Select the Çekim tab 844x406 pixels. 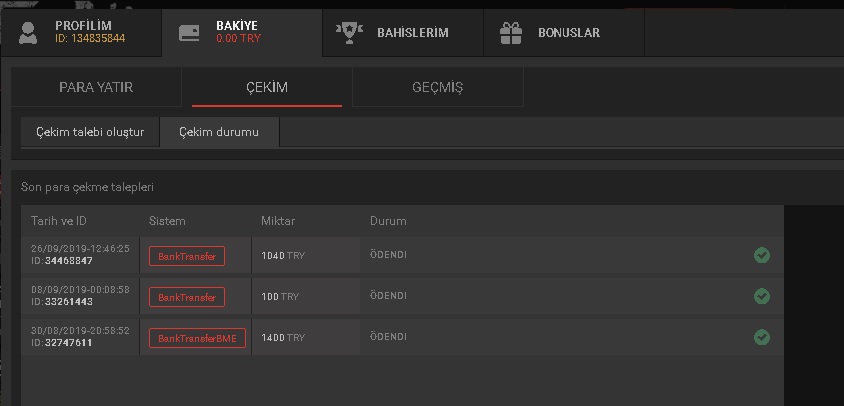(267, 87)
